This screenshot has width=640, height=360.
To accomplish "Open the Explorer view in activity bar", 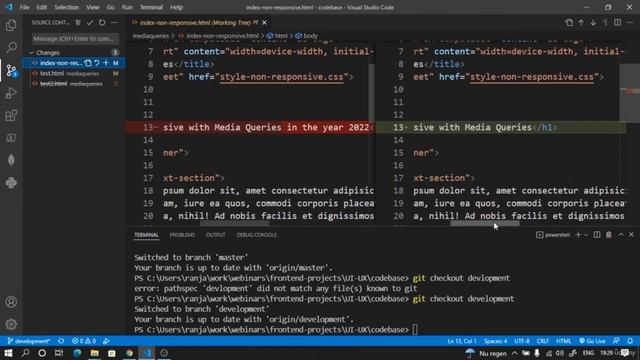I will click(x=11, y=25).
